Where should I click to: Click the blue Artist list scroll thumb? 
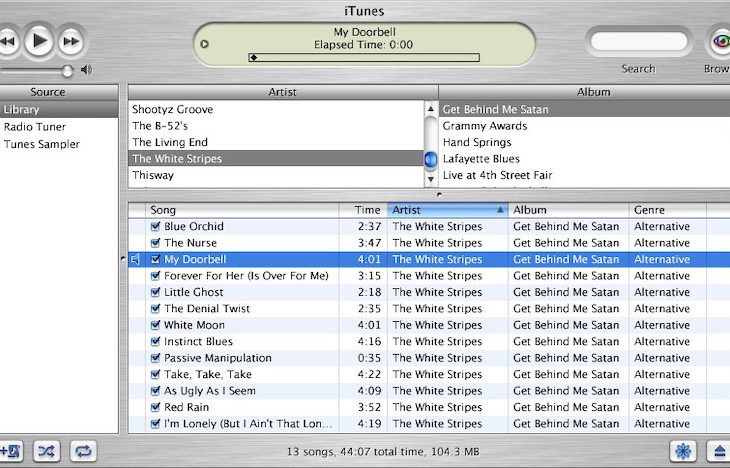coord(431,159)
